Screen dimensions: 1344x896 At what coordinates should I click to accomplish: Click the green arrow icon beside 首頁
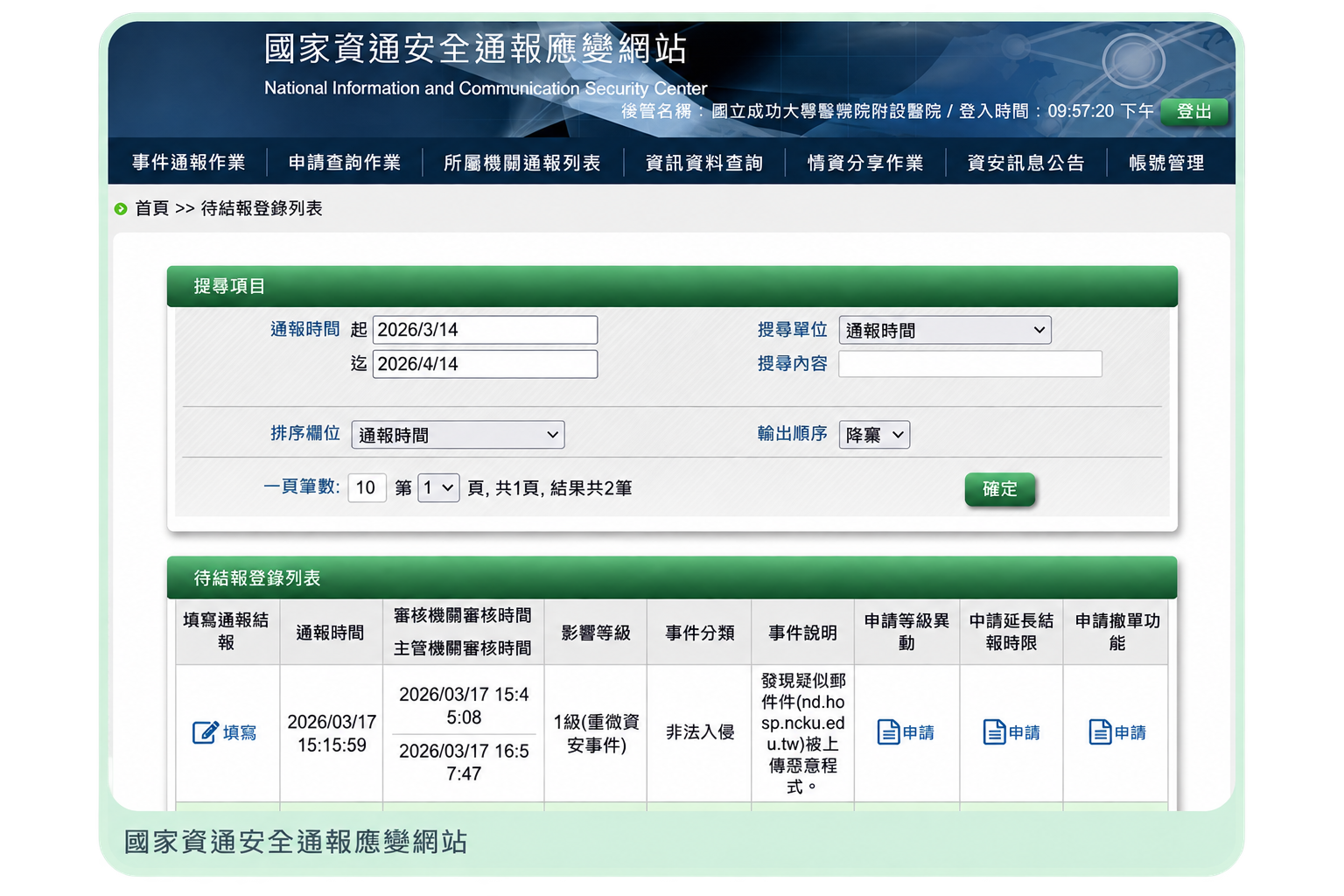pyautogui.click(x=121, y=209)
